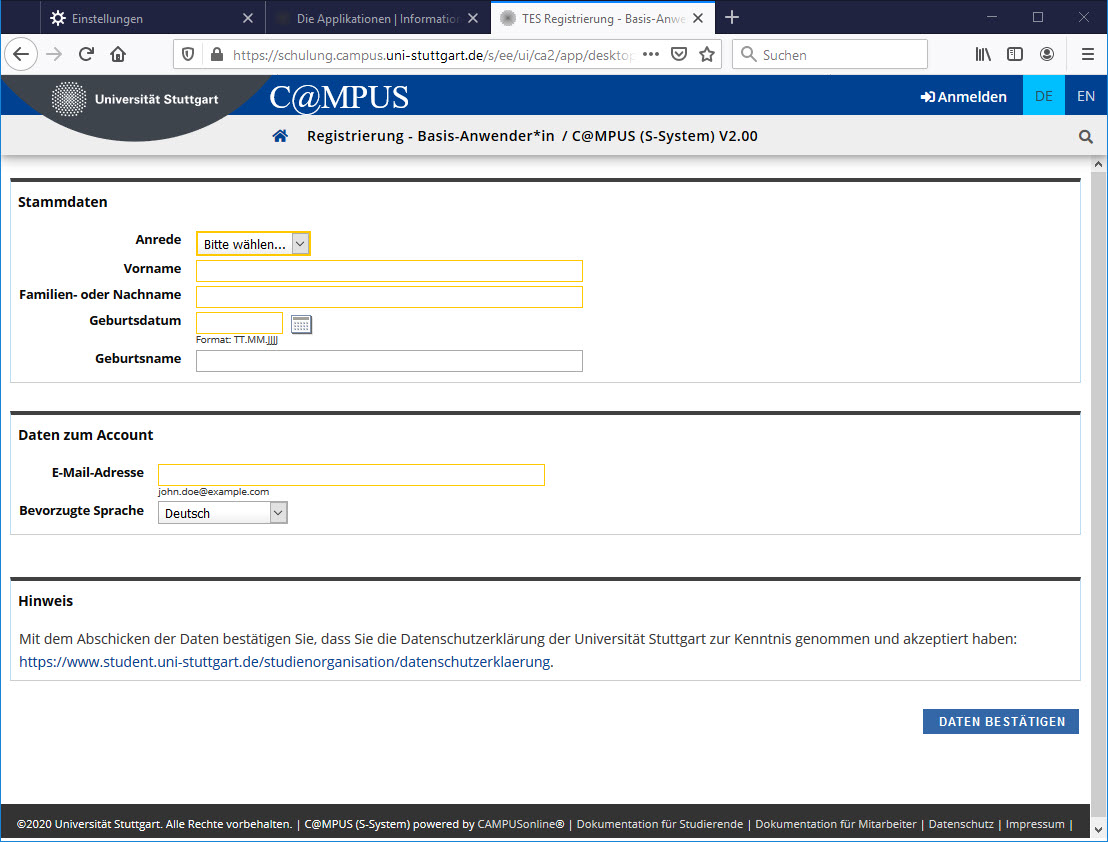
Task: Show site security padlock info
Action: point(217,54)
